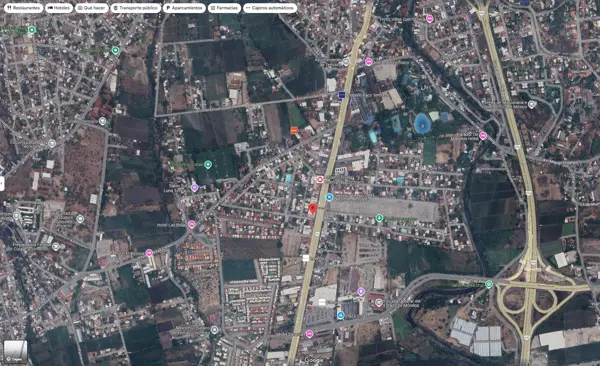600x366 pixels.
Task: Click the purple pin near Hotel Las Brisas
Action: point(194,188)
